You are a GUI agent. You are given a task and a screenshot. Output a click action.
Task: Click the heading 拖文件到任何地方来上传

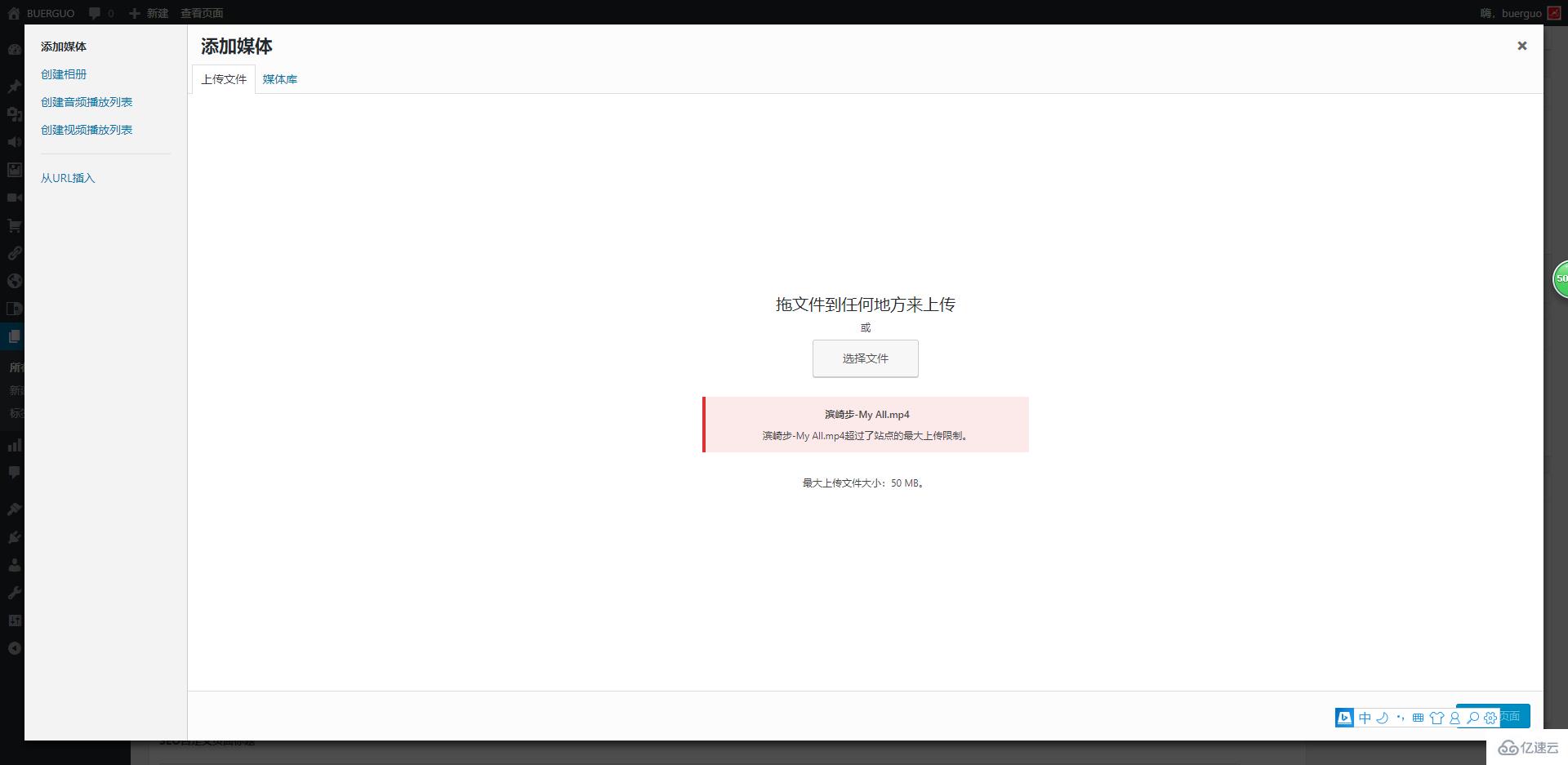pyautogui.click(x=866, y=305)
